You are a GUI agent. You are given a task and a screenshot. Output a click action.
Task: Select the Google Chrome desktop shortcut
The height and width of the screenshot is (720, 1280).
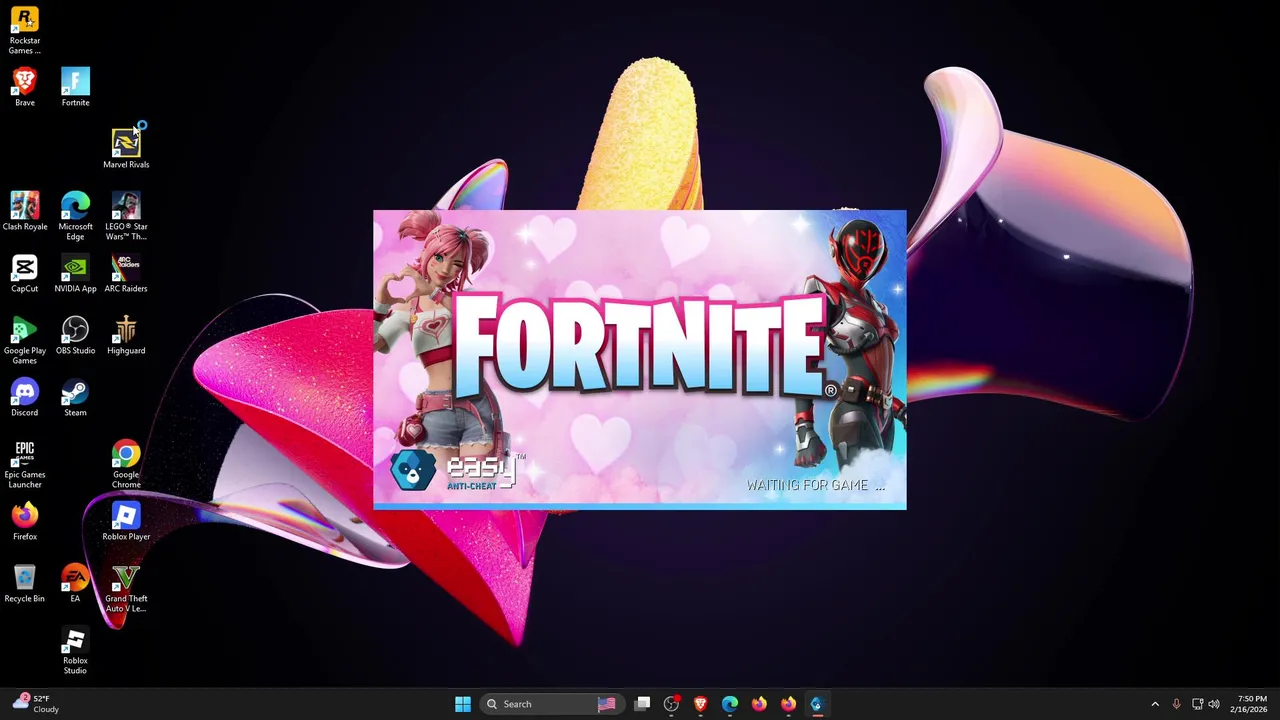pos(126,464)
